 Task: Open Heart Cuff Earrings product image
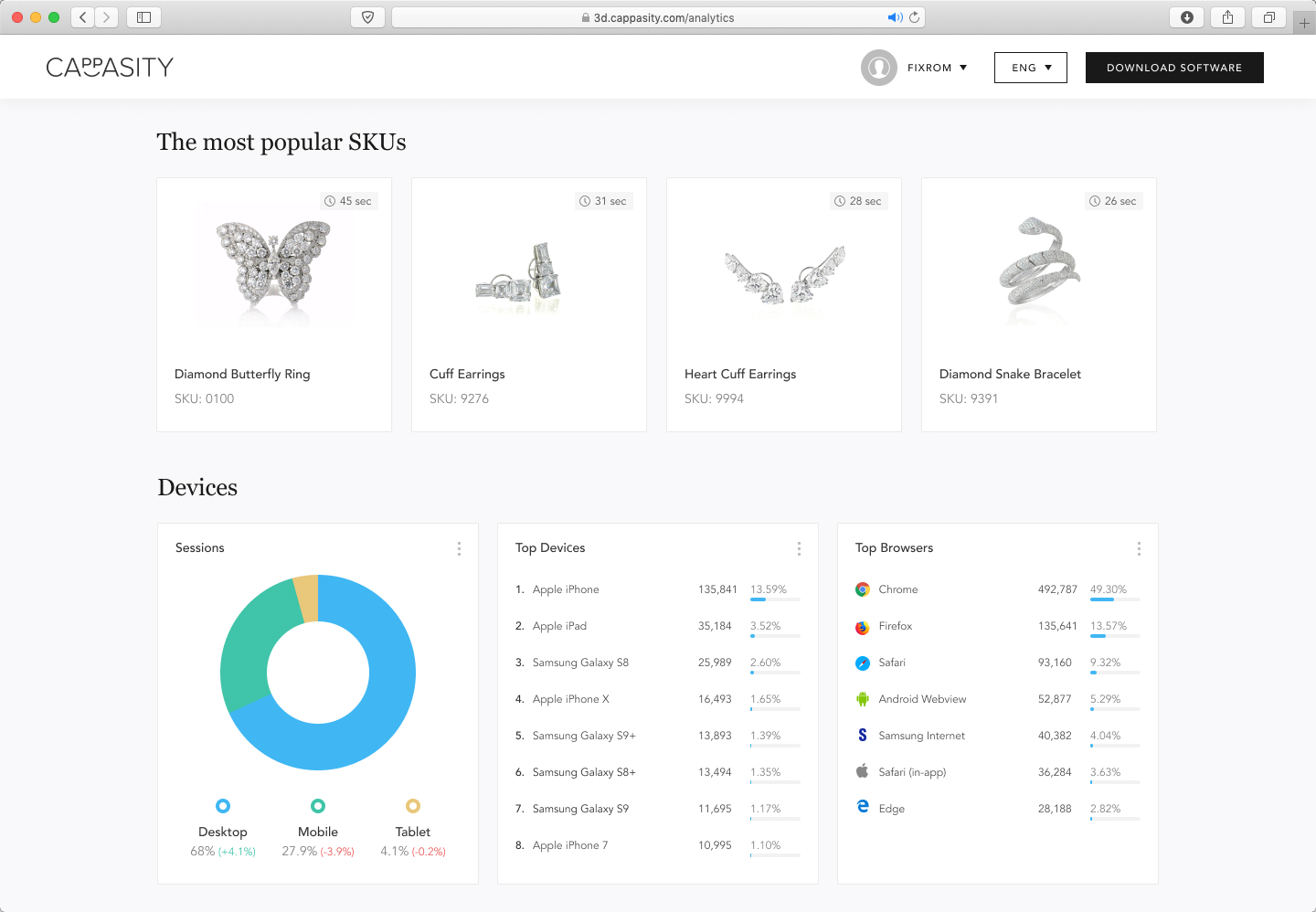[x=784, y=276]
